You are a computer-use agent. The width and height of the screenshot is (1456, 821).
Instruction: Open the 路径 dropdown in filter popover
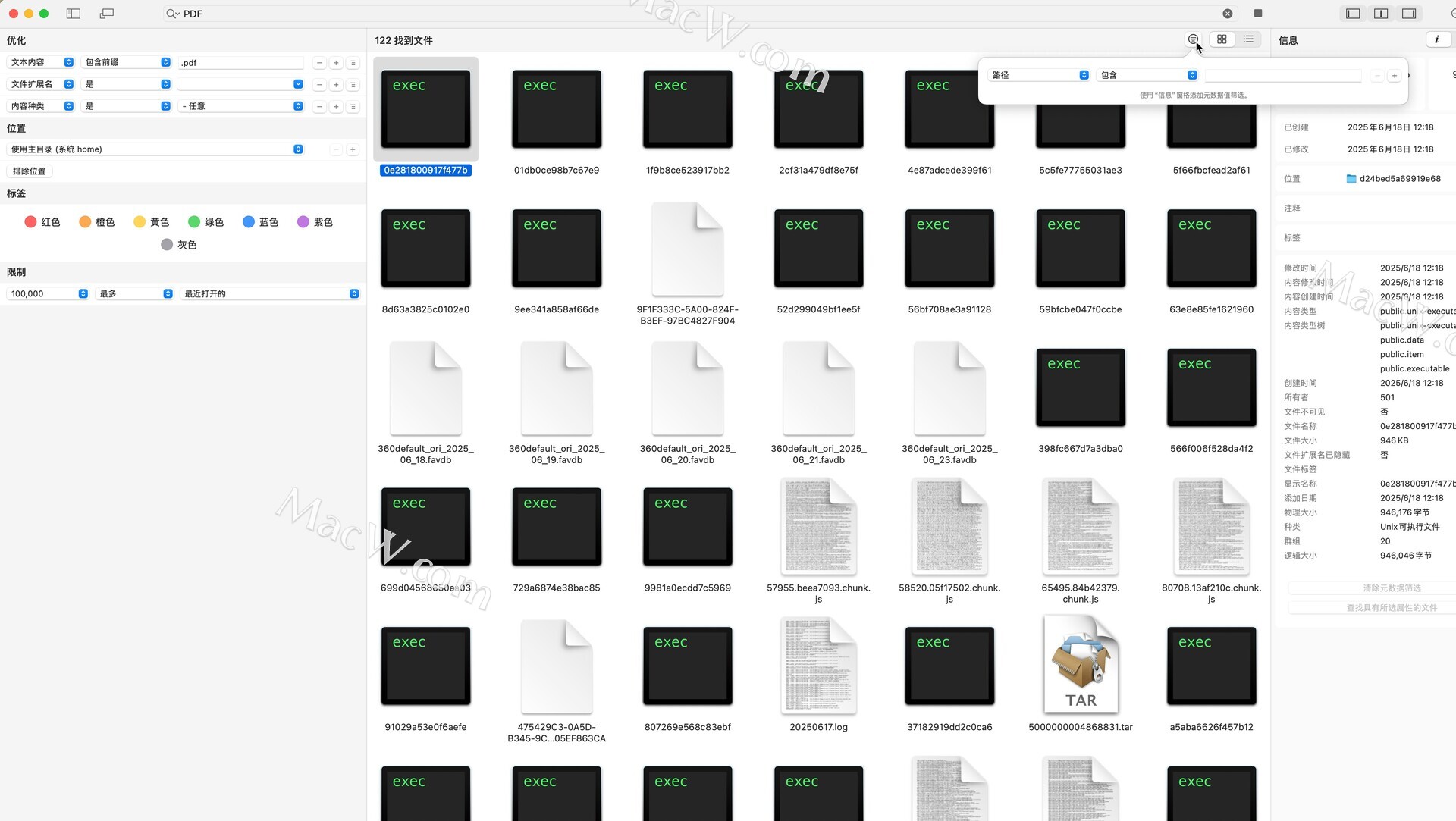tap(1039, 75)
